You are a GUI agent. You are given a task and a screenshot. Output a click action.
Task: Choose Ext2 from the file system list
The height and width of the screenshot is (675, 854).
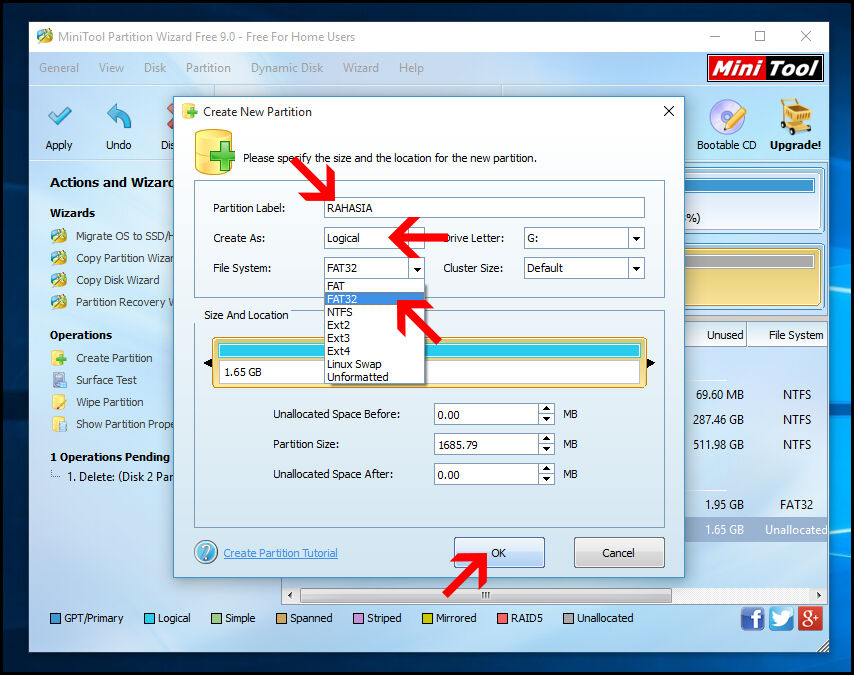(374, 325)
